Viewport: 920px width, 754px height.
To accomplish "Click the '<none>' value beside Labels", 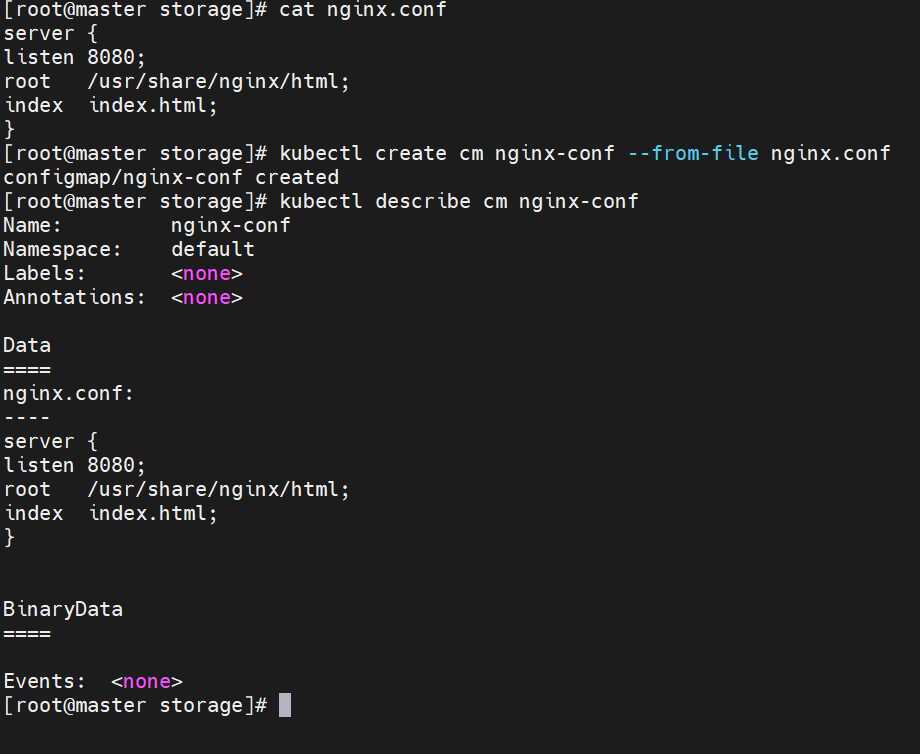I will (207, 274).
